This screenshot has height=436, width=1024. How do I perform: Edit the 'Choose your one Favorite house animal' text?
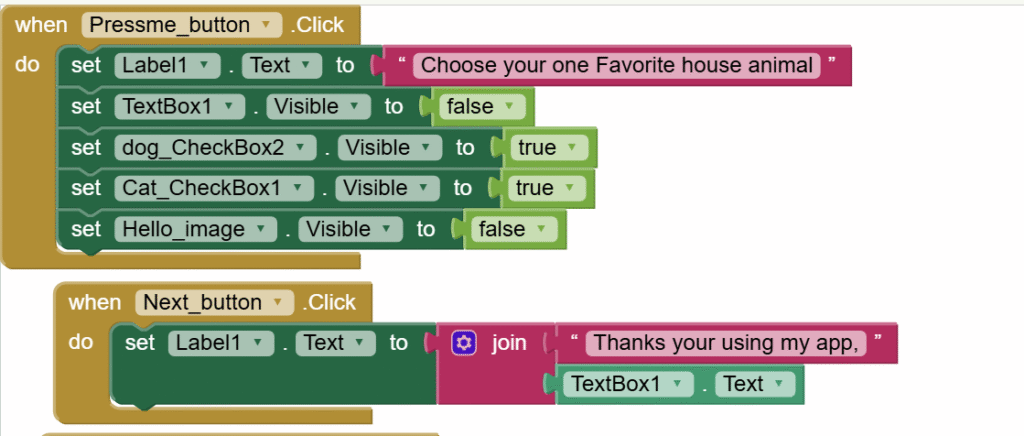(616, 65)
